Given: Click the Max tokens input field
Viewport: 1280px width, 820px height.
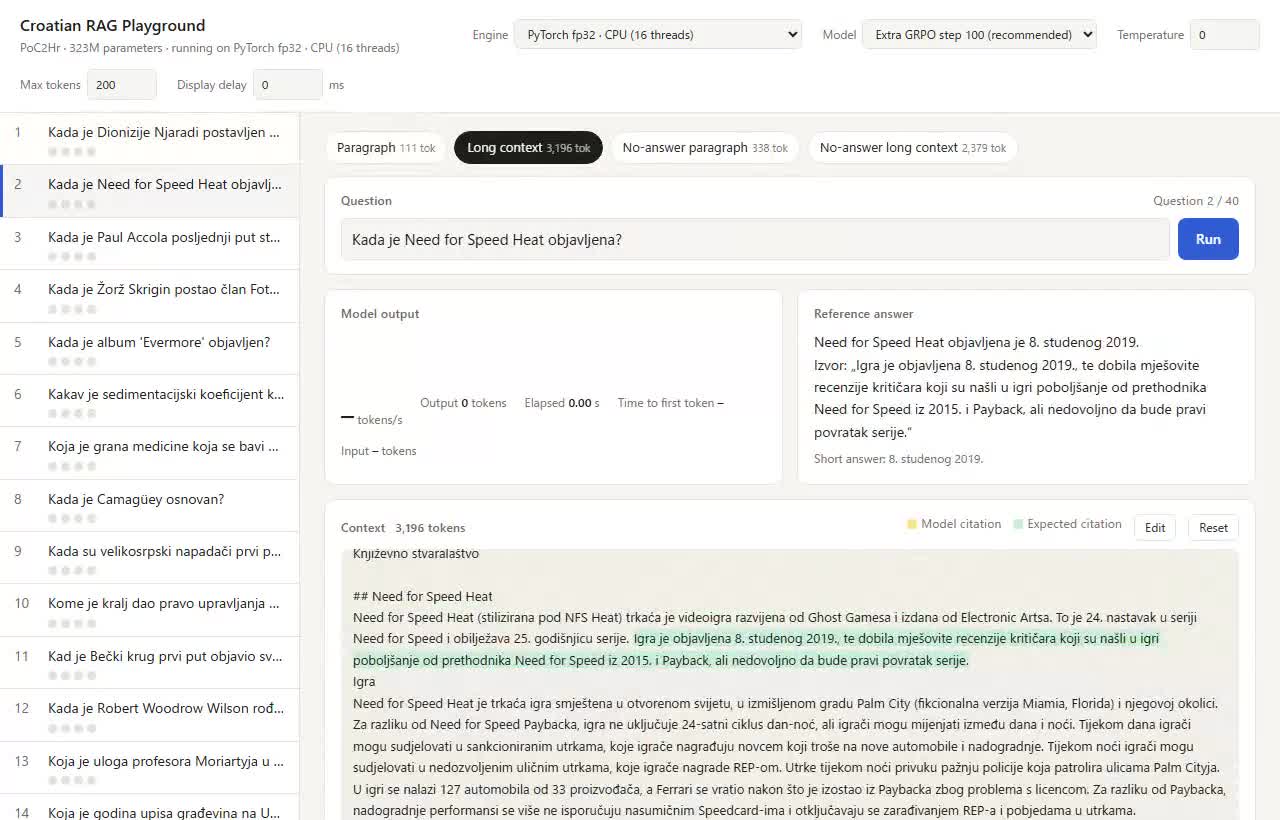Looking at the screenshot, I should coord(122,85).
